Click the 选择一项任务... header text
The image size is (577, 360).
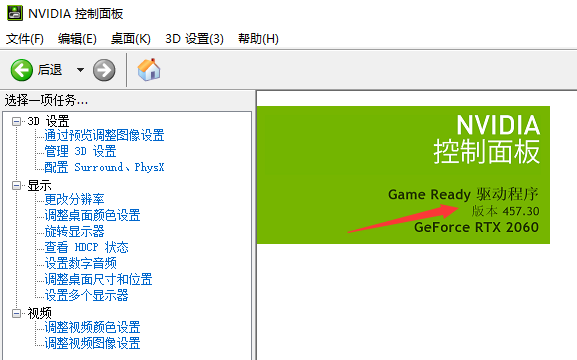coord(46,100)
